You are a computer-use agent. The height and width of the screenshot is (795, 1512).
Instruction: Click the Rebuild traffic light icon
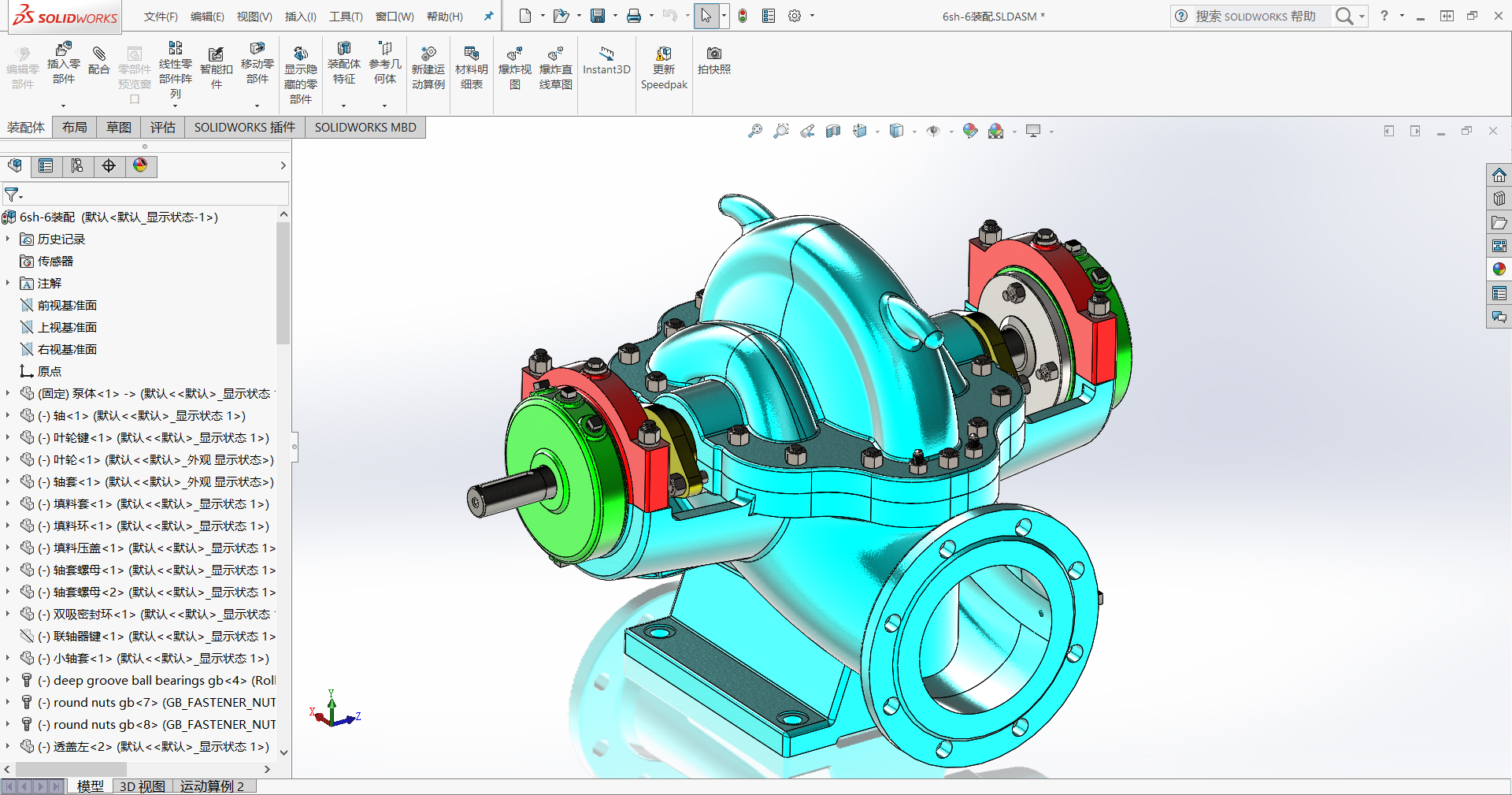(743, 16)
